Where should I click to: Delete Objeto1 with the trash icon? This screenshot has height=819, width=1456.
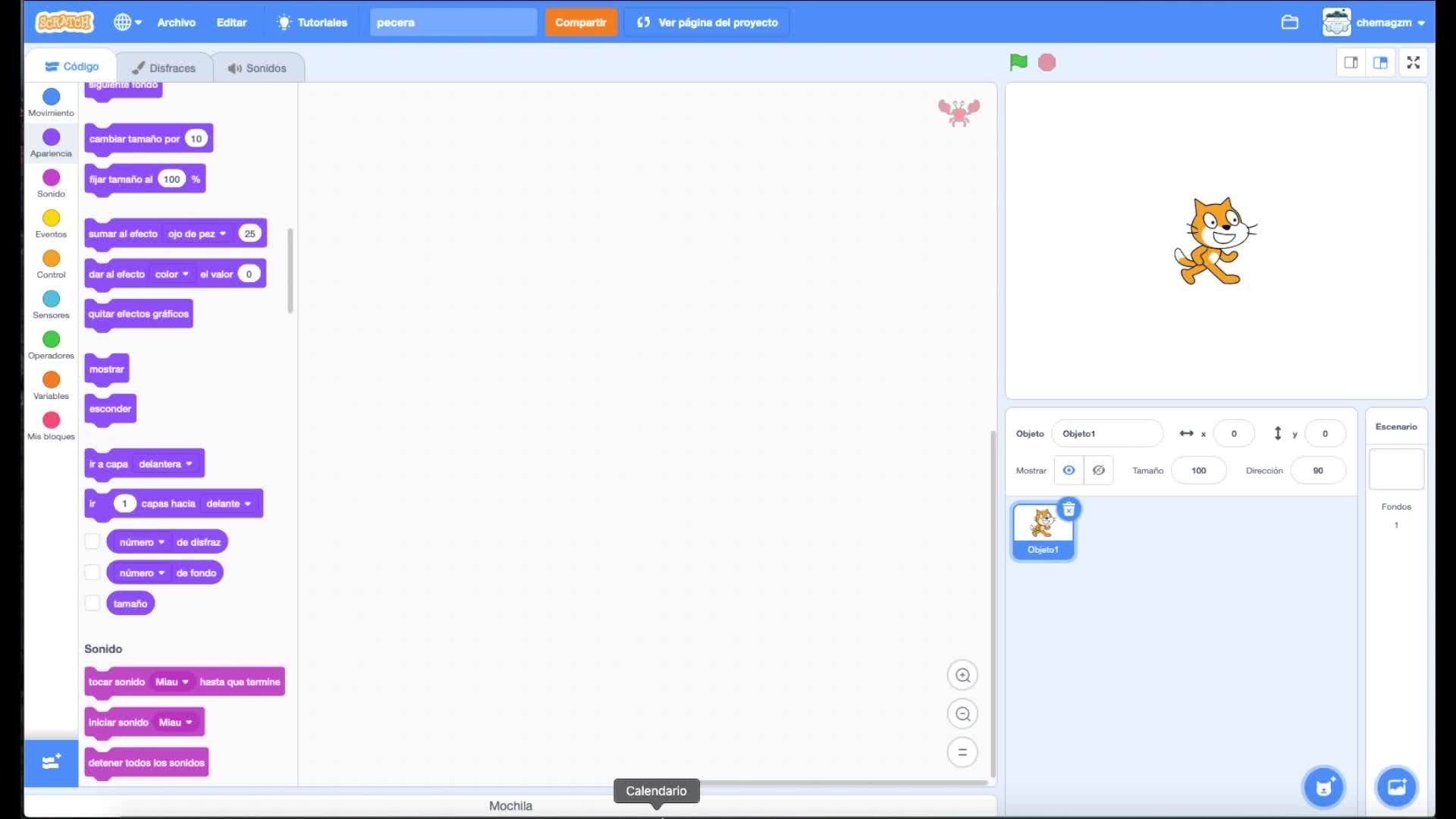(1068, 510)
